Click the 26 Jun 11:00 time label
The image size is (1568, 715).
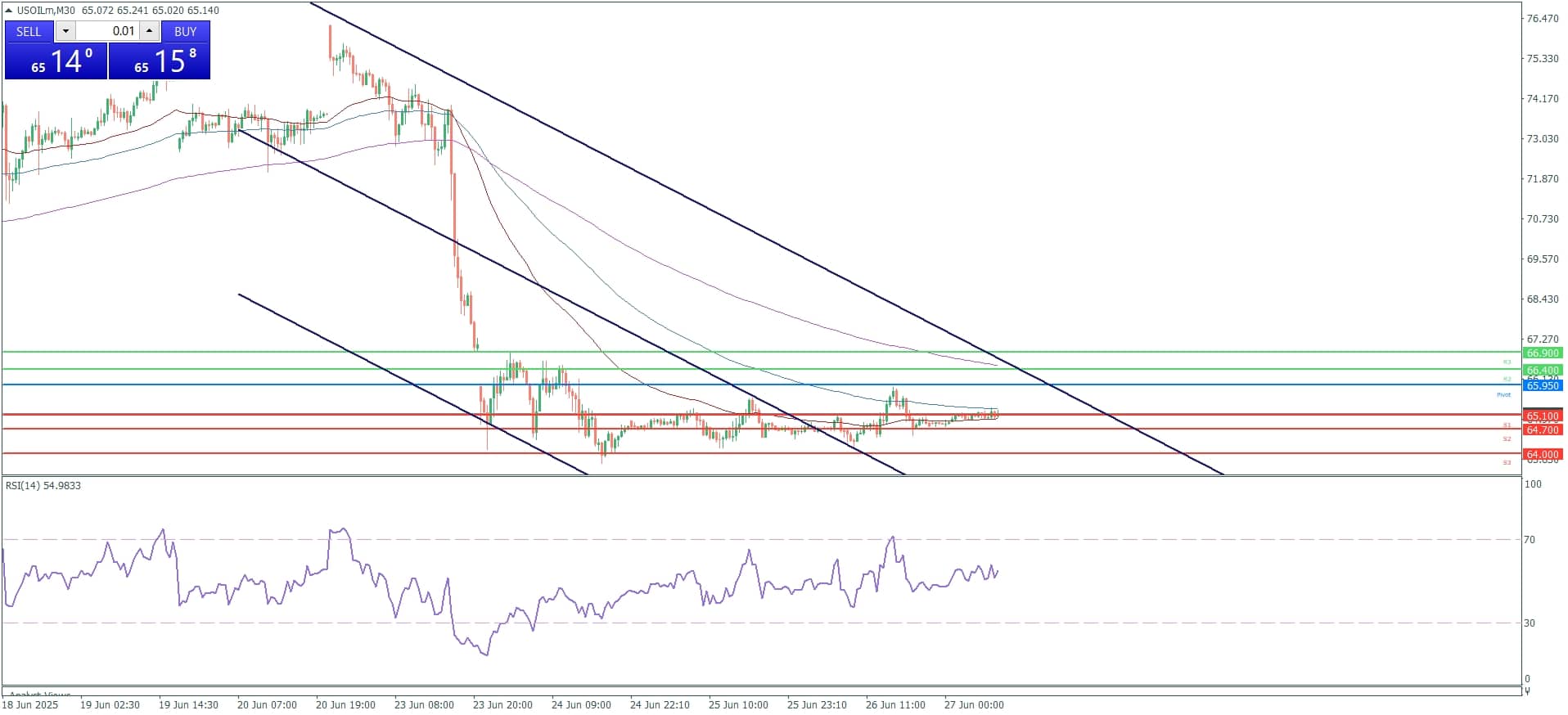895,705
